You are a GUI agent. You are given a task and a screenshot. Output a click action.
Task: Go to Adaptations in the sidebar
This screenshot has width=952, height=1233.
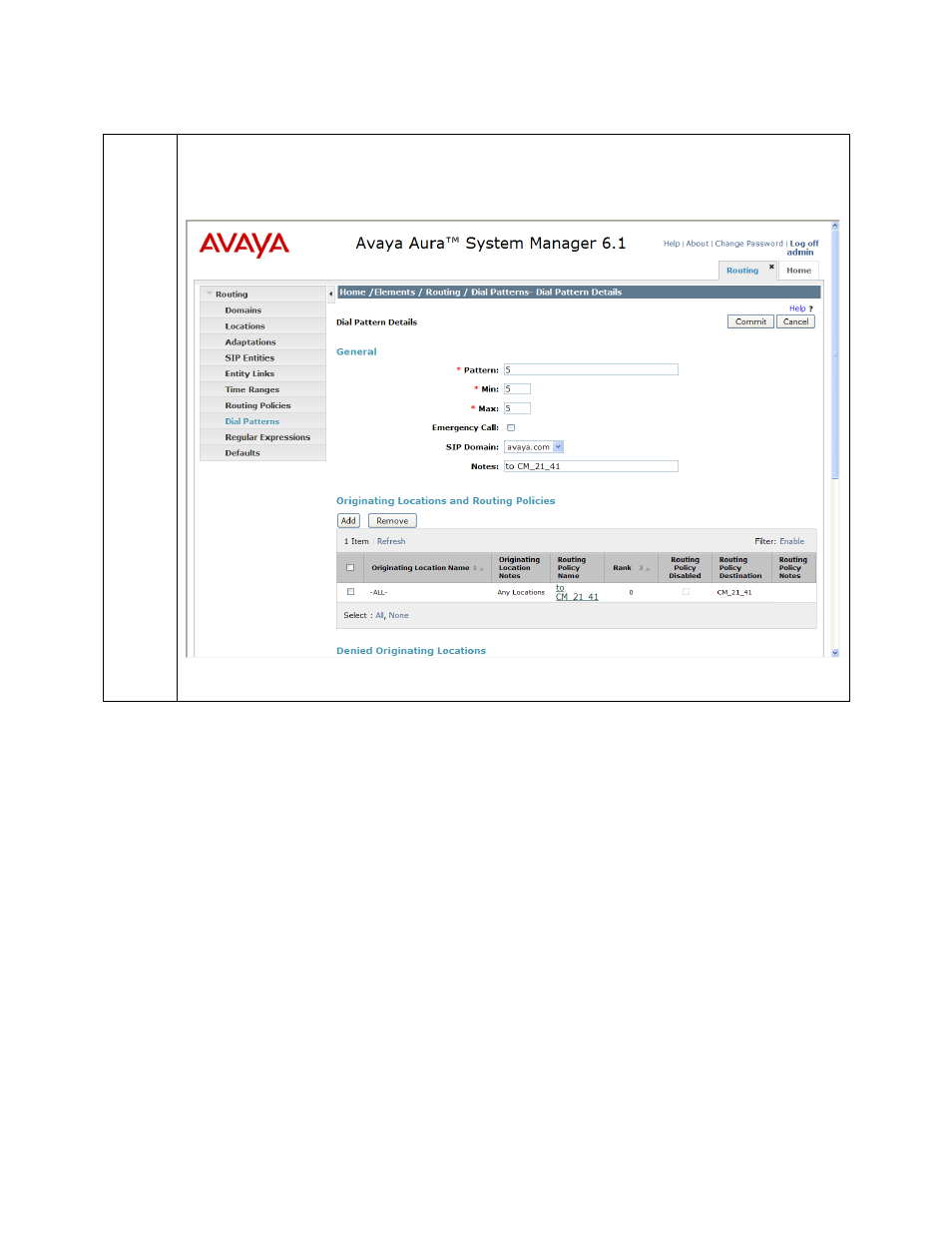pyautogui.click(x=250, y=342)
